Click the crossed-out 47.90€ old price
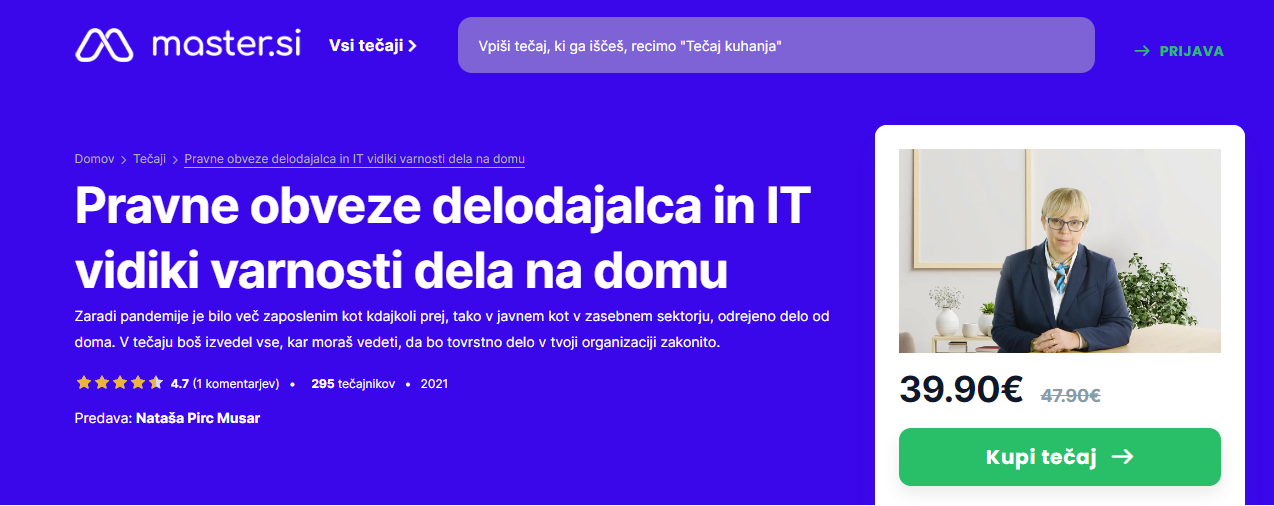1274x506 pixels. pos(1070,395)
